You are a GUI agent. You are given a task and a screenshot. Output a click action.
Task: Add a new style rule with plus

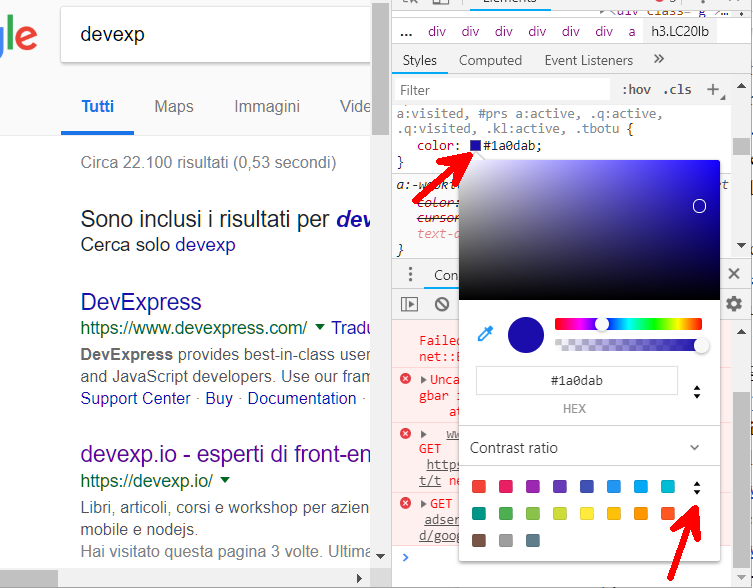point(713,90)
